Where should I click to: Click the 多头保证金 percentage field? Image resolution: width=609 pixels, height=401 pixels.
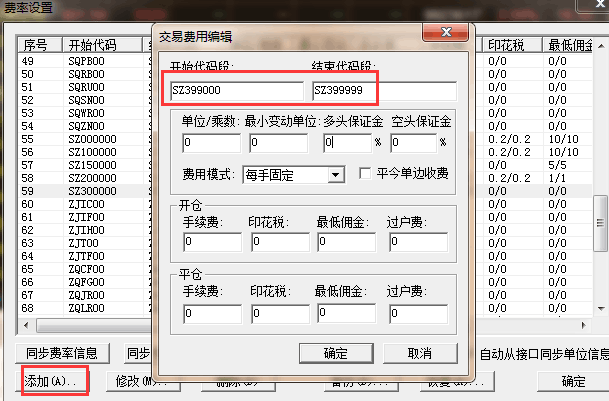pyautogui.click(x=347, y=143)
